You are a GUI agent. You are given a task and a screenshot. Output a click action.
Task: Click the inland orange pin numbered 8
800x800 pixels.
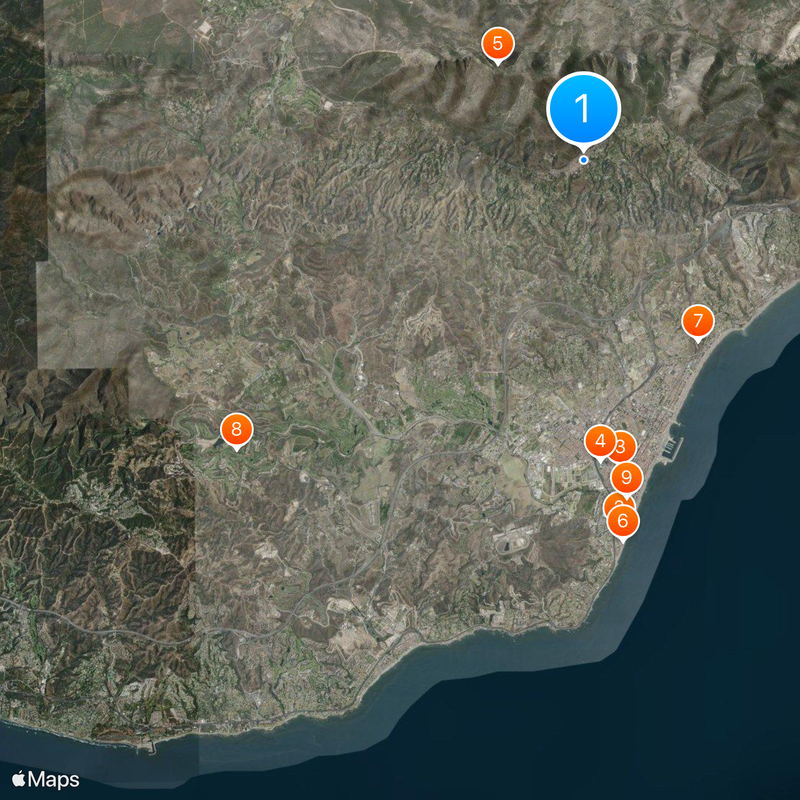tap(236, 428)
